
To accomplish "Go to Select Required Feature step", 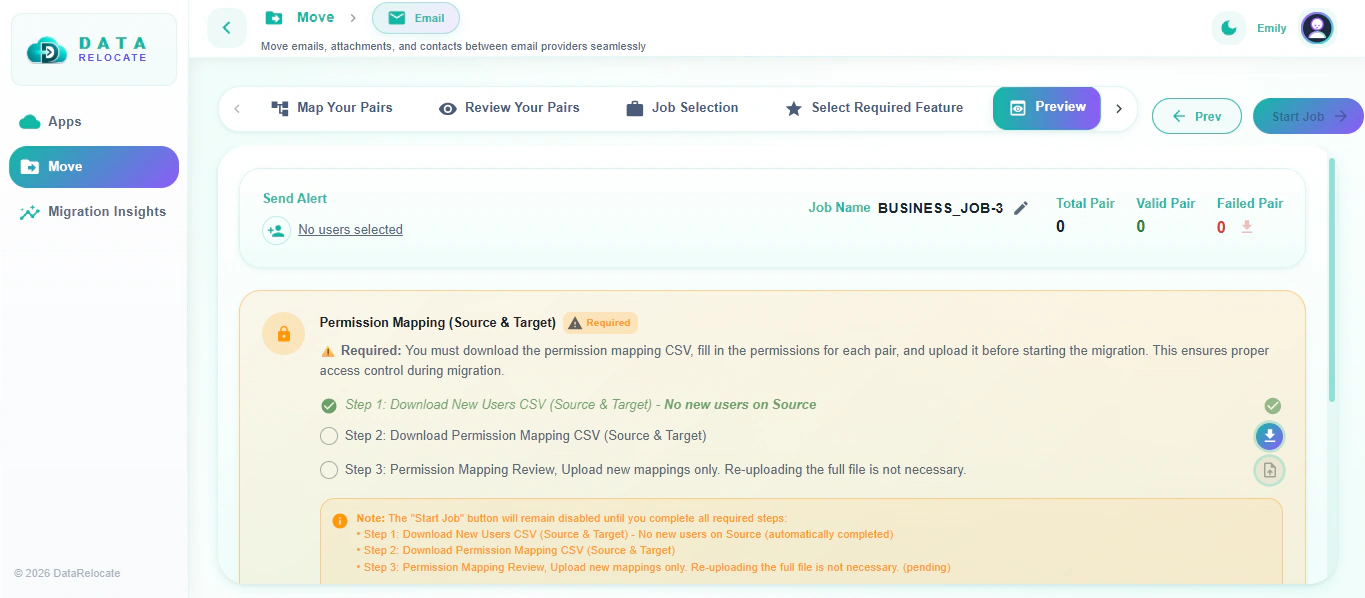I will point(874,108).
